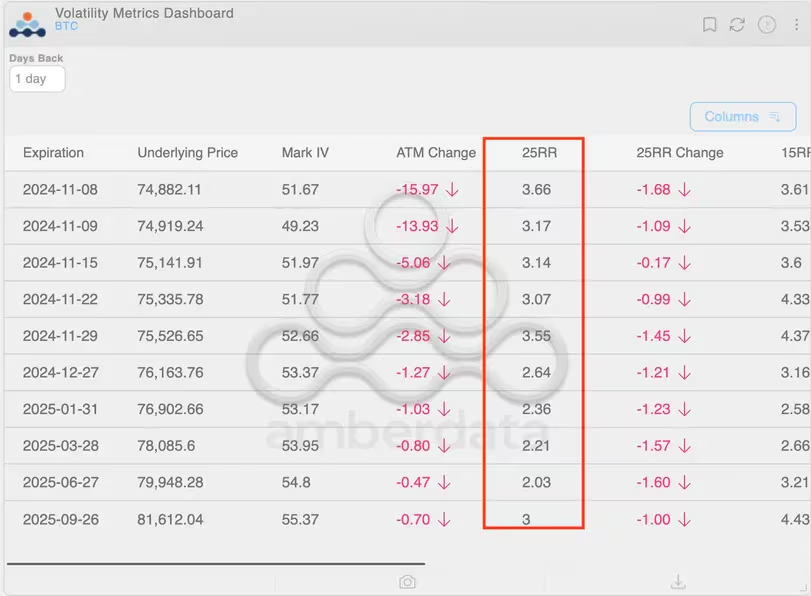Sort by the Expiration column header
811x596 pixels.
point(53,153)
